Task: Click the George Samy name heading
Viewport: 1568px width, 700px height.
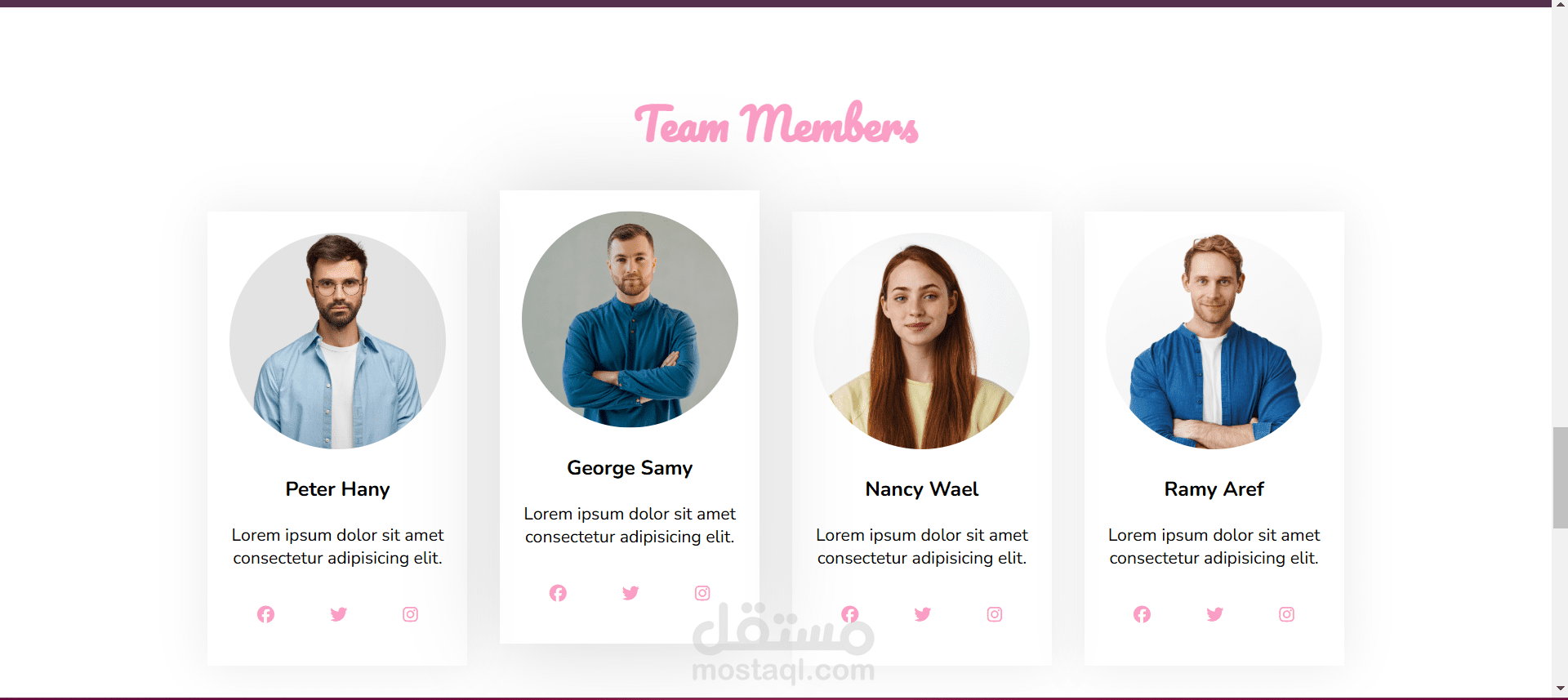Action: click(x=630, y=468)
